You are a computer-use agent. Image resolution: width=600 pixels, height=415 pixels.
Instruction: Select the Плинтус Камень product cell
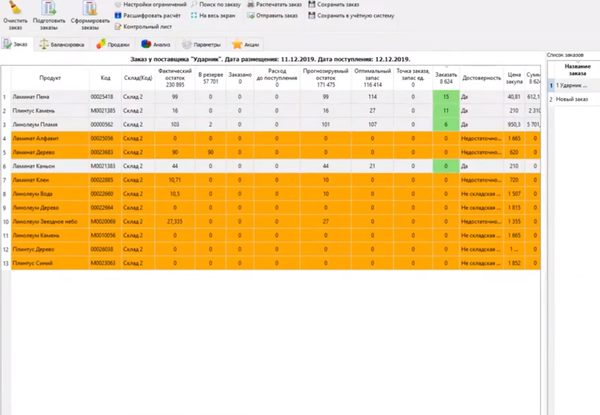click(x=50, y=111)
